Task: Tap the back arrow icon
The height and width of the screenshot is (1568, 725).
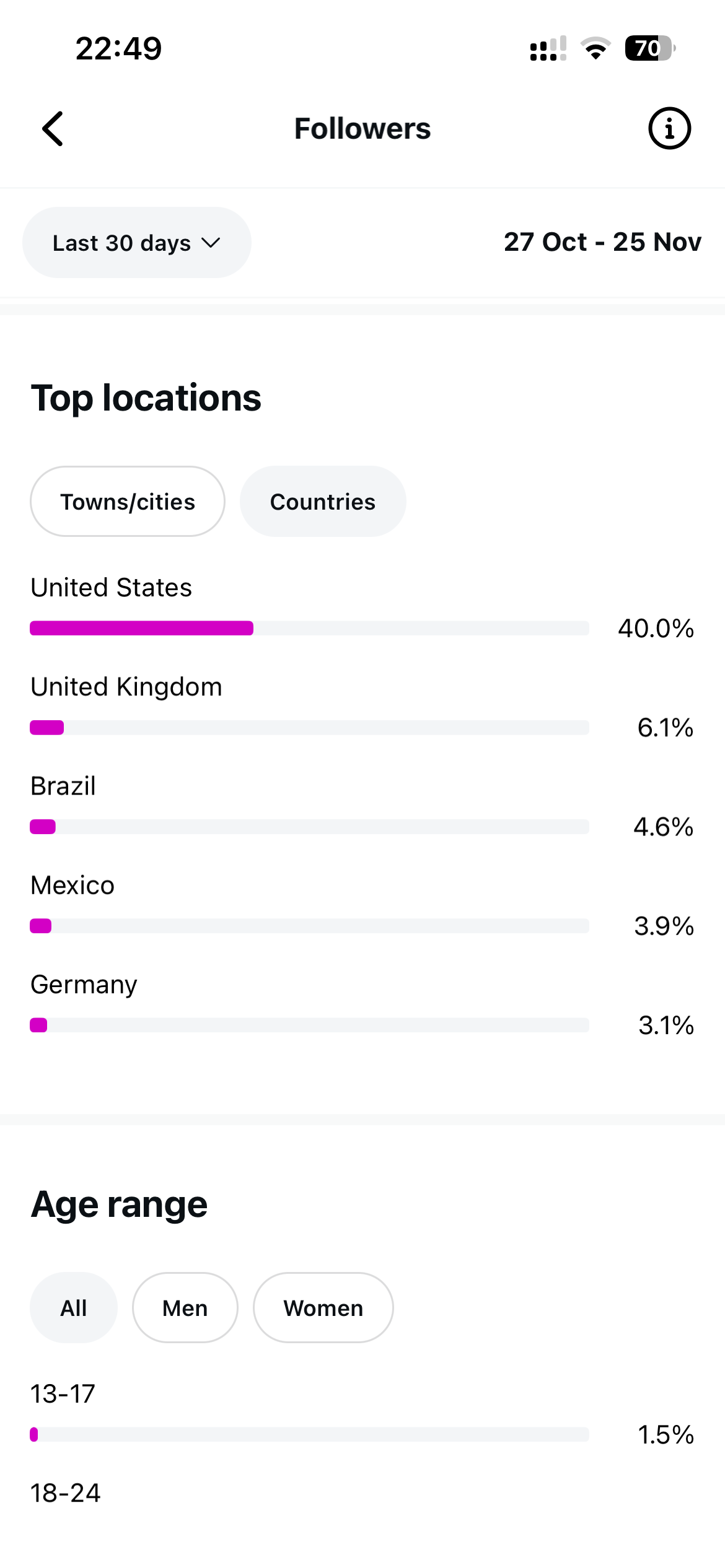Action: pos(53,129)
